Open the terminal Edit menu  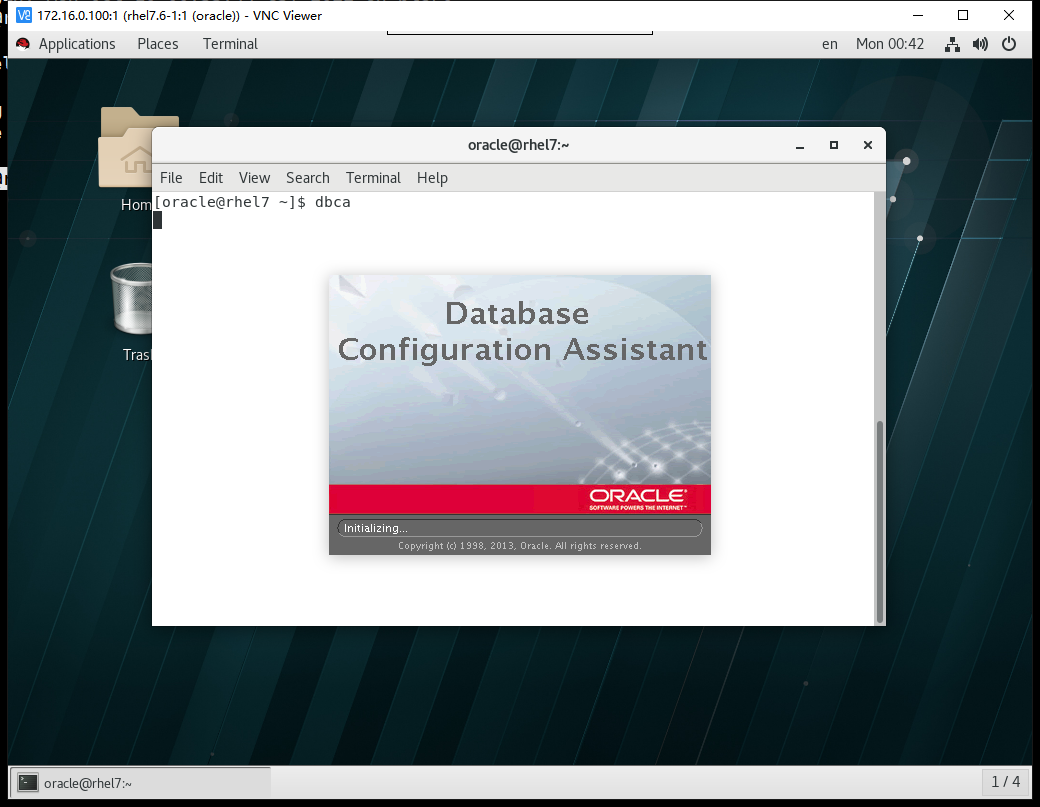(211, 178)
